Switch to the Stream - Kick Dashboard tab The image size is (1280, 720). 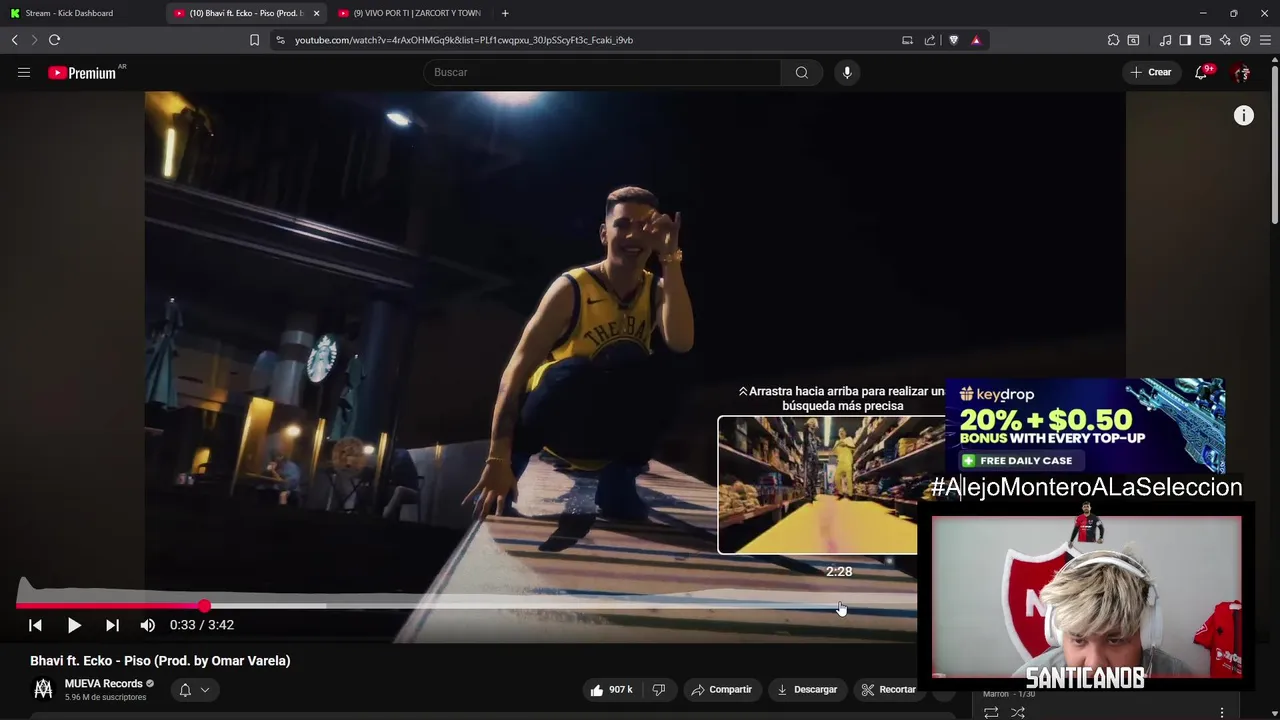(80, 13)
